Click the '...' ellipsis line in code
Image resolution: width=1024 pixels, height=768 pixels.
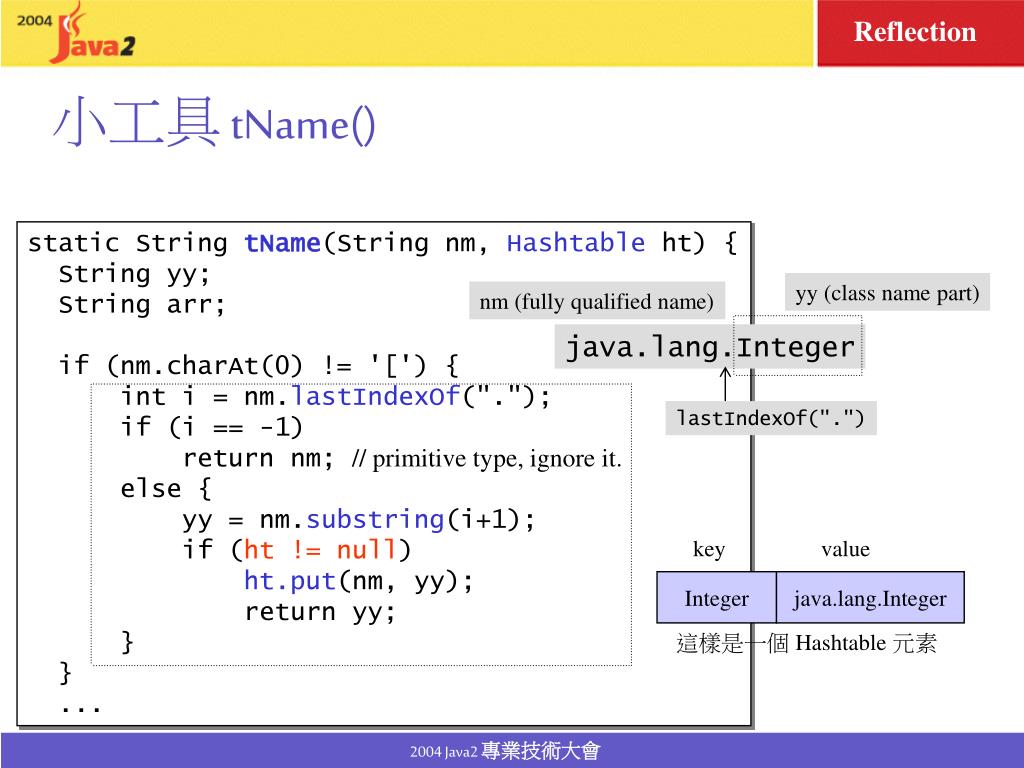(x=80, y=708)
